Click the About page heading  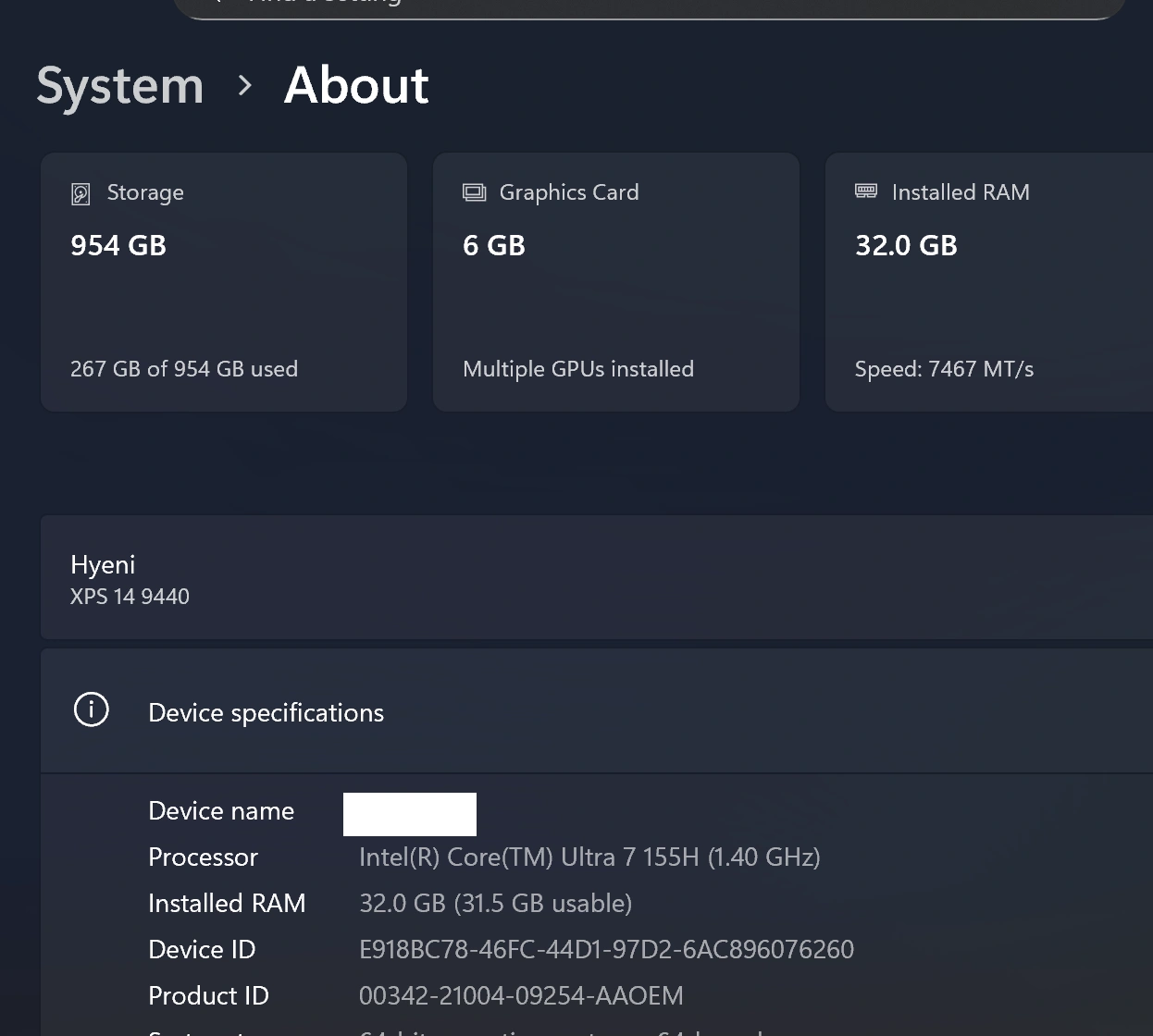click(x=356, y=86)
